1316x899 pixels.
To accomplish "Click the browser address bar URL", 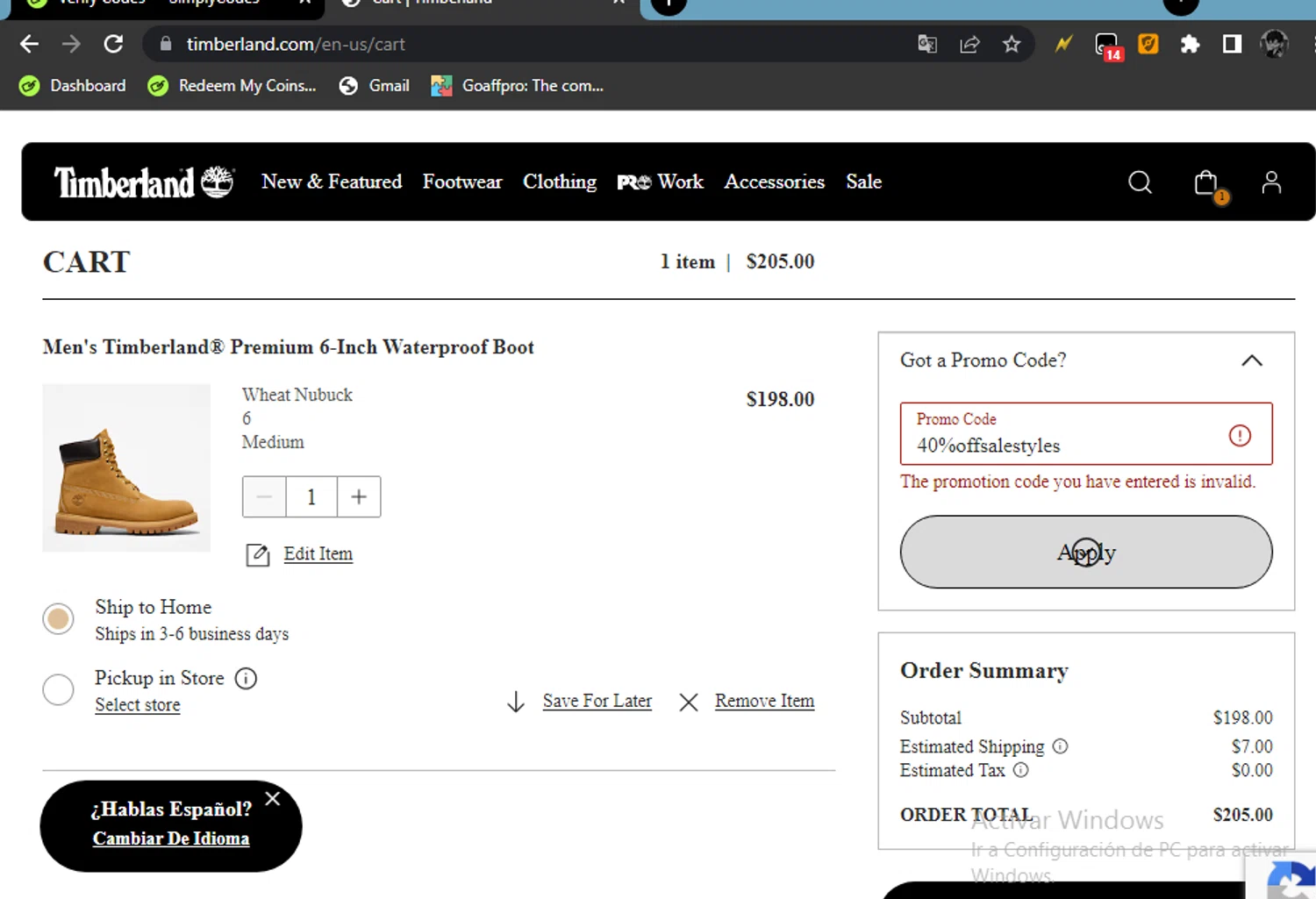I will click(x=296, y=44).
